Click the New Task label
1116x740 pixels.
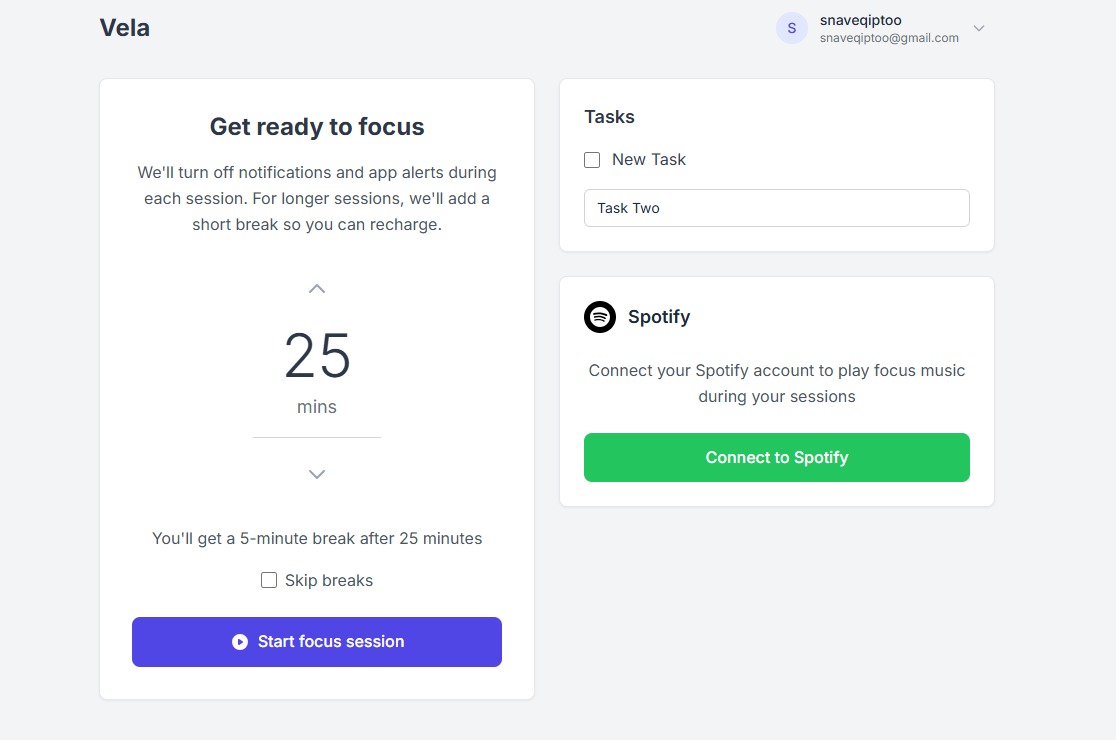point(648,160)
